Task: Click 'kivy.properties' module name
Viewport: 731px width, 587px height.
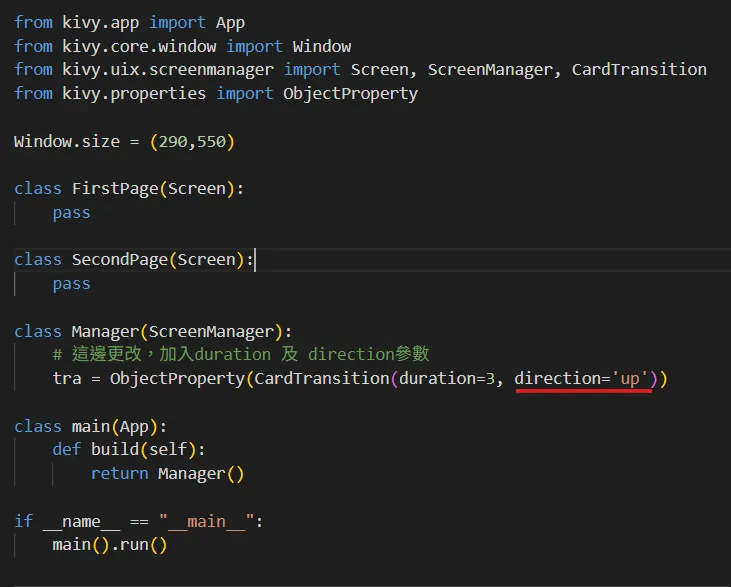Action: pos(134,93)
